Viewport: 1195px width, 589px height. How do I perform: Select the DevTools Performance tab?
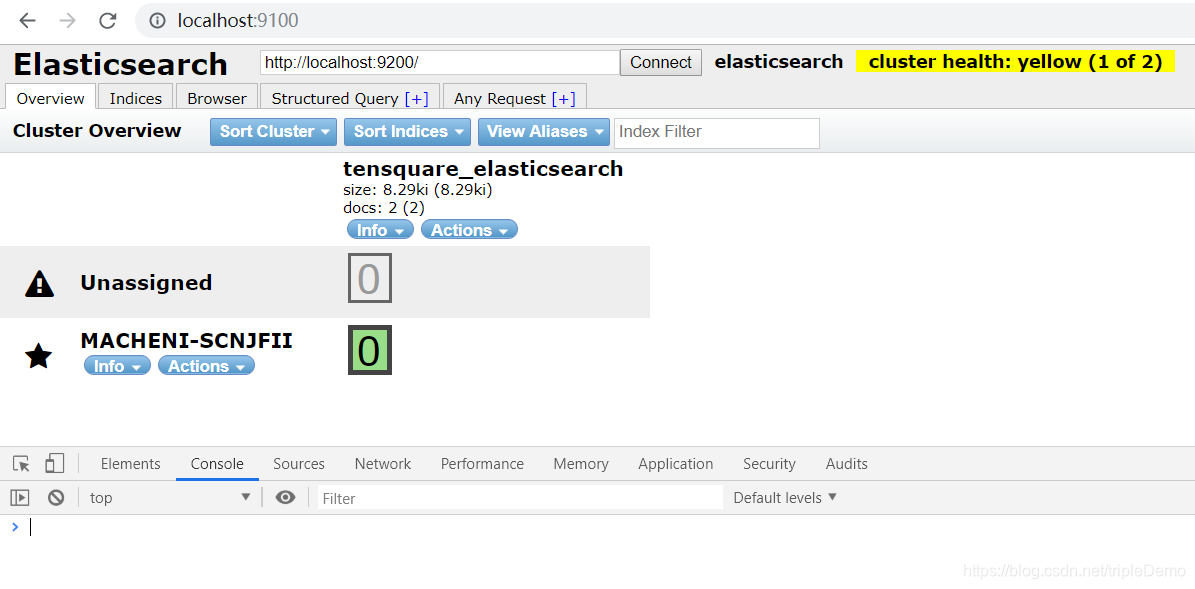click(482, 463)
